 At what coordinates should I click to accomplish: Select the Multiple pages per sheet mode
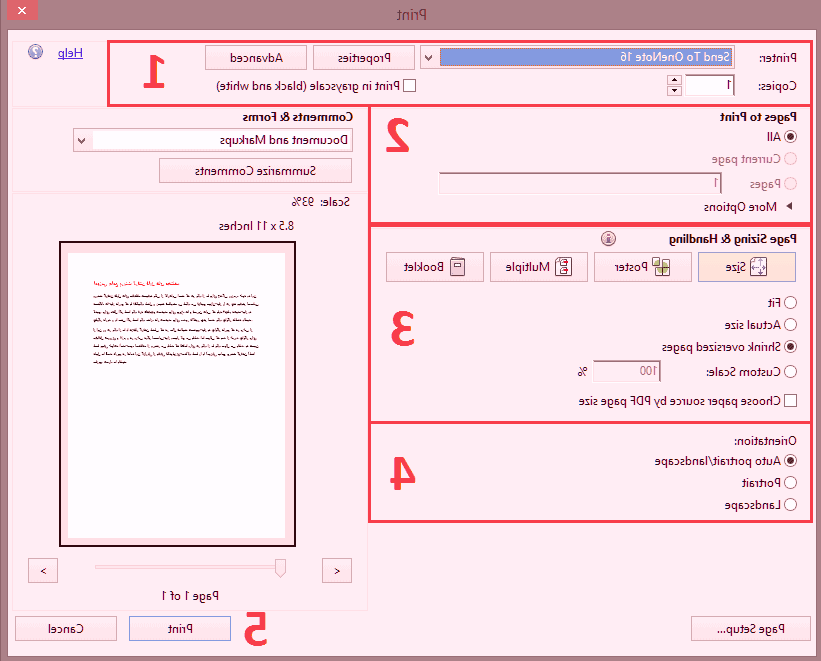tap(538, 266)
